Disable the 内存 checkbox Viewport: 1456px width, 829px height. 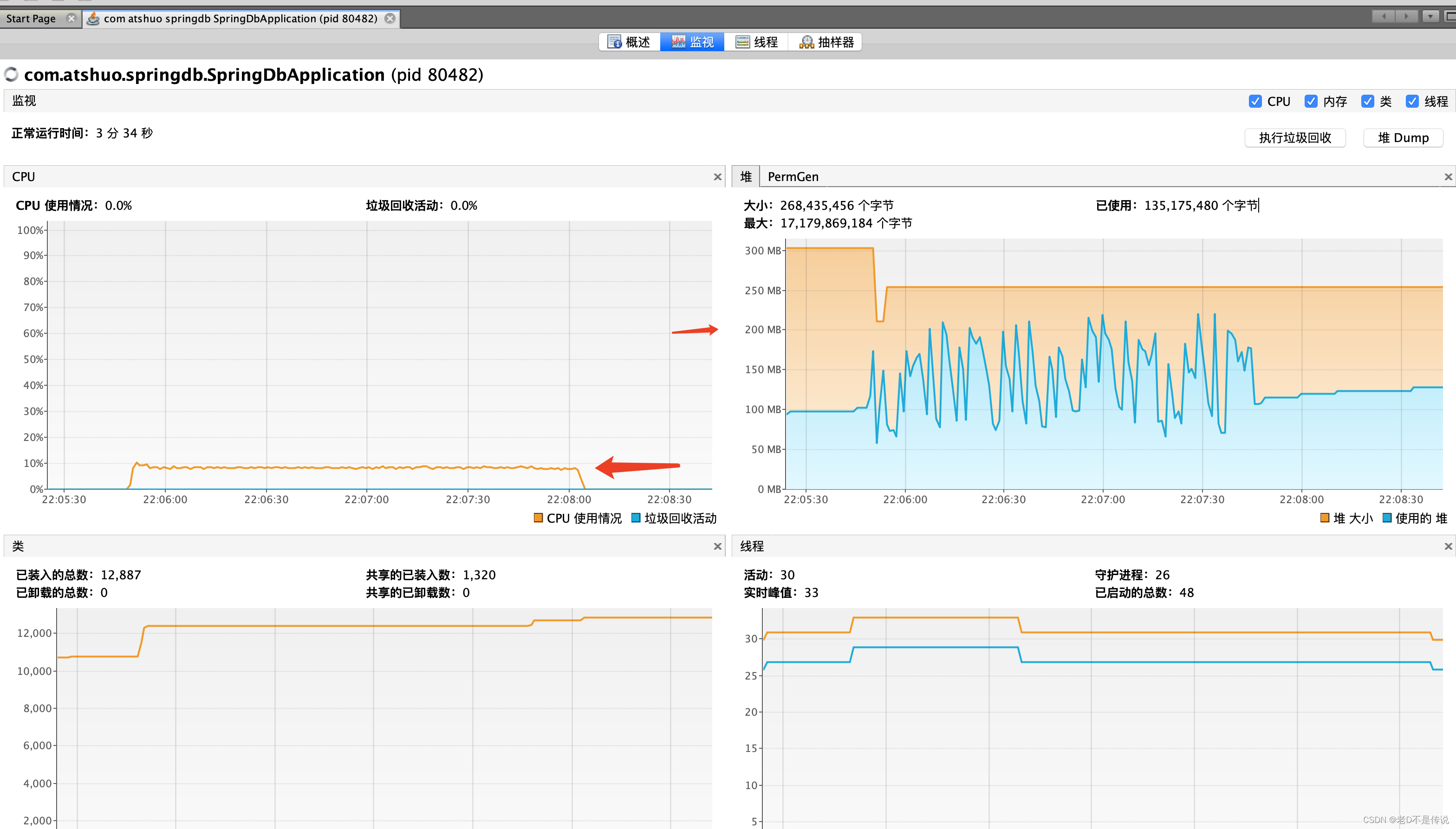(1311, 101)
